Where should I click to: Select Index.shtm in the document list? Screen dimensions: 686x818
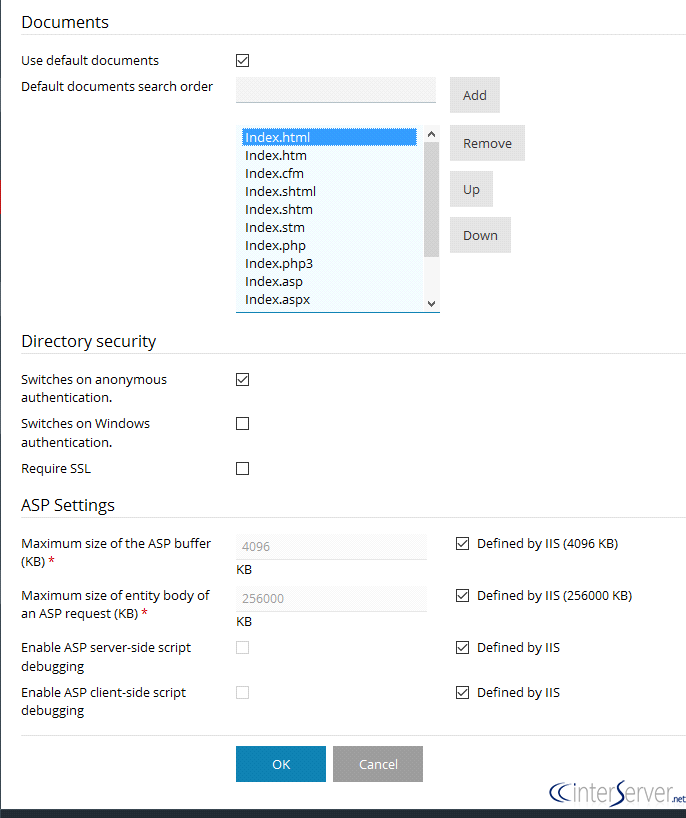click(x=330, y=209)
